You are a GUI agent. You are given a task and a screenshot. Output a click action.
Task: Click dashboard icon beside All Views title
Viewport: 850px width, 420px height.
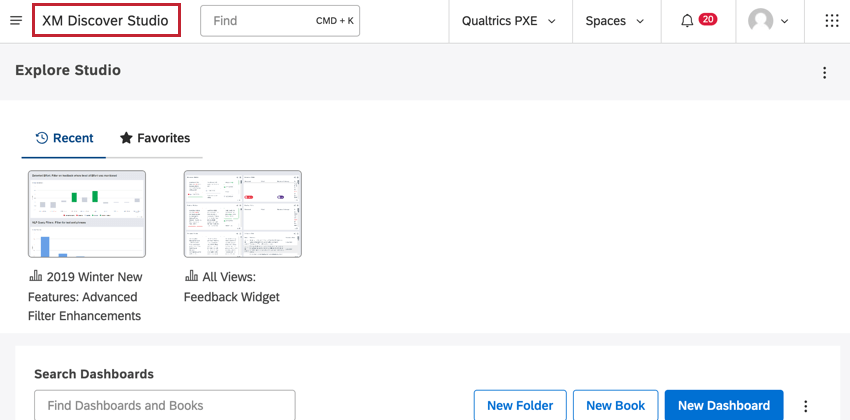191,277
